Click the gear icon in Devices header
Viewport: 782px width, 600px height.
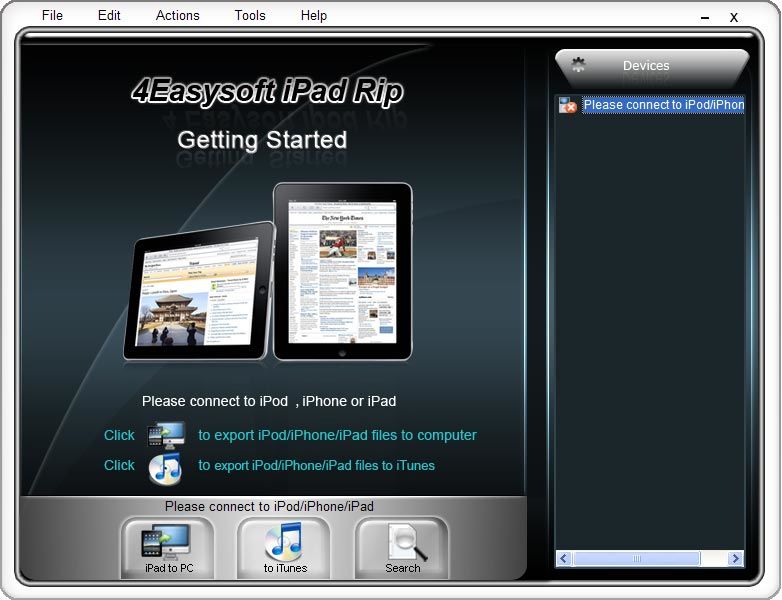pos(578,65)
